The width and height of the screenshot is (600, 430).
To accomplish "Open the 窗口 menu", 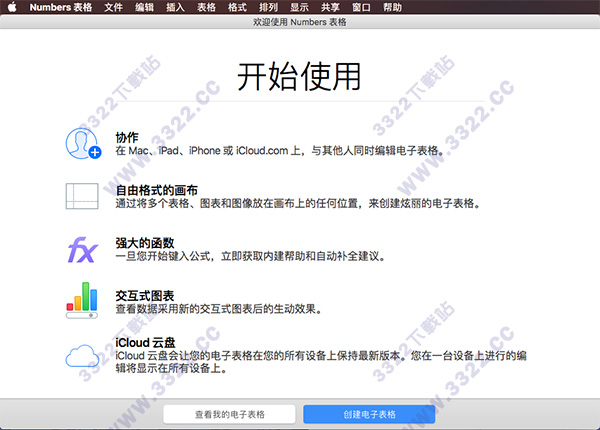I will [x=361, y=7].
